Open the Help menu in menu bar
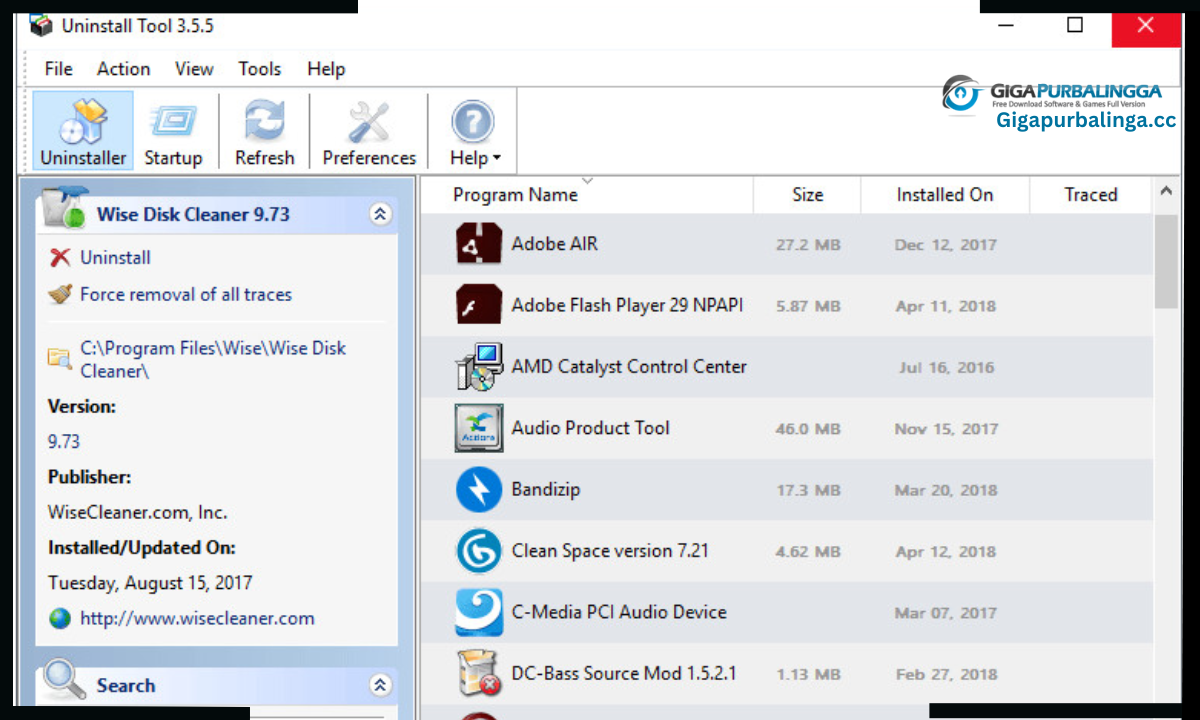Image resolution: width=1200 pixels, height=720 pixels. point(326,69)
